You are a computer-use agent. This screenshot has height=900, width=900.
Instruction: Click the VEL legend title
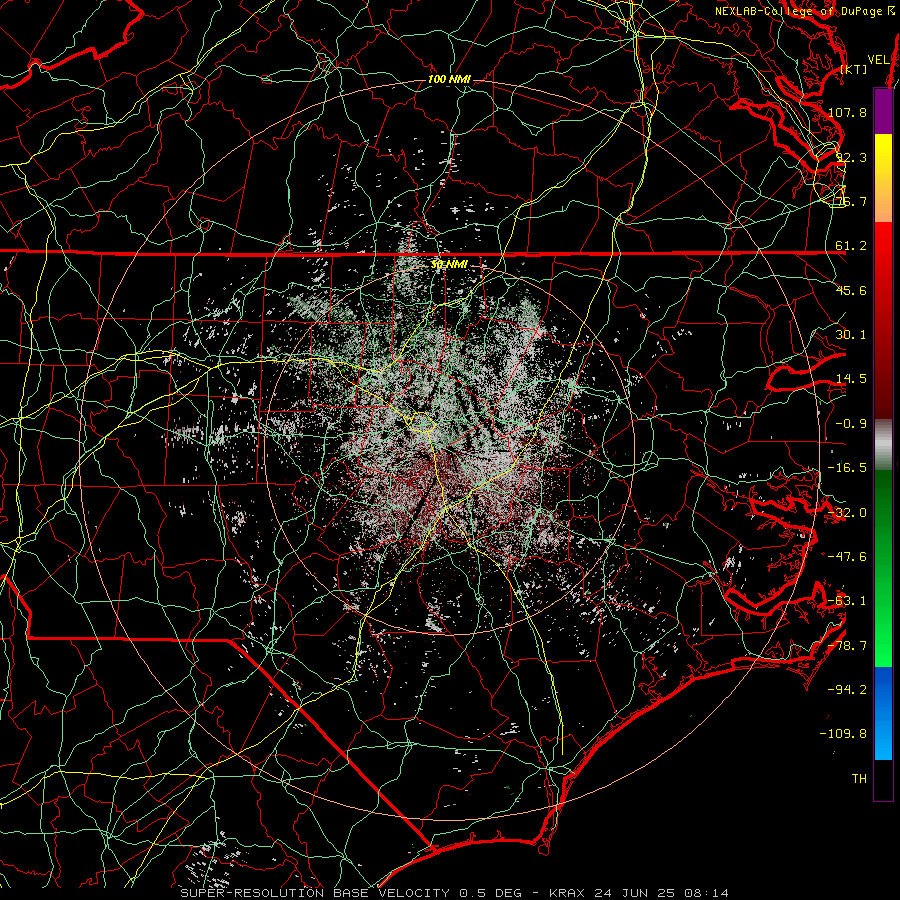(878, 60)
